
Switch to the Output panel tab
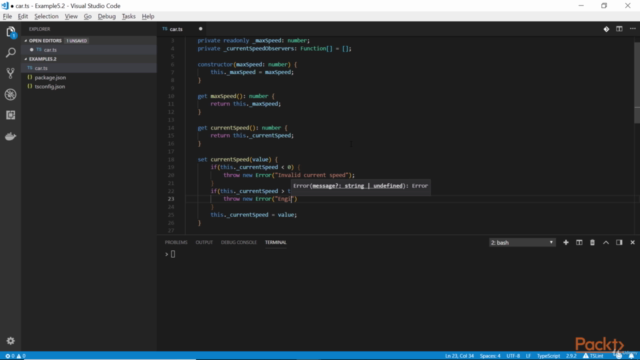[204, 242]
